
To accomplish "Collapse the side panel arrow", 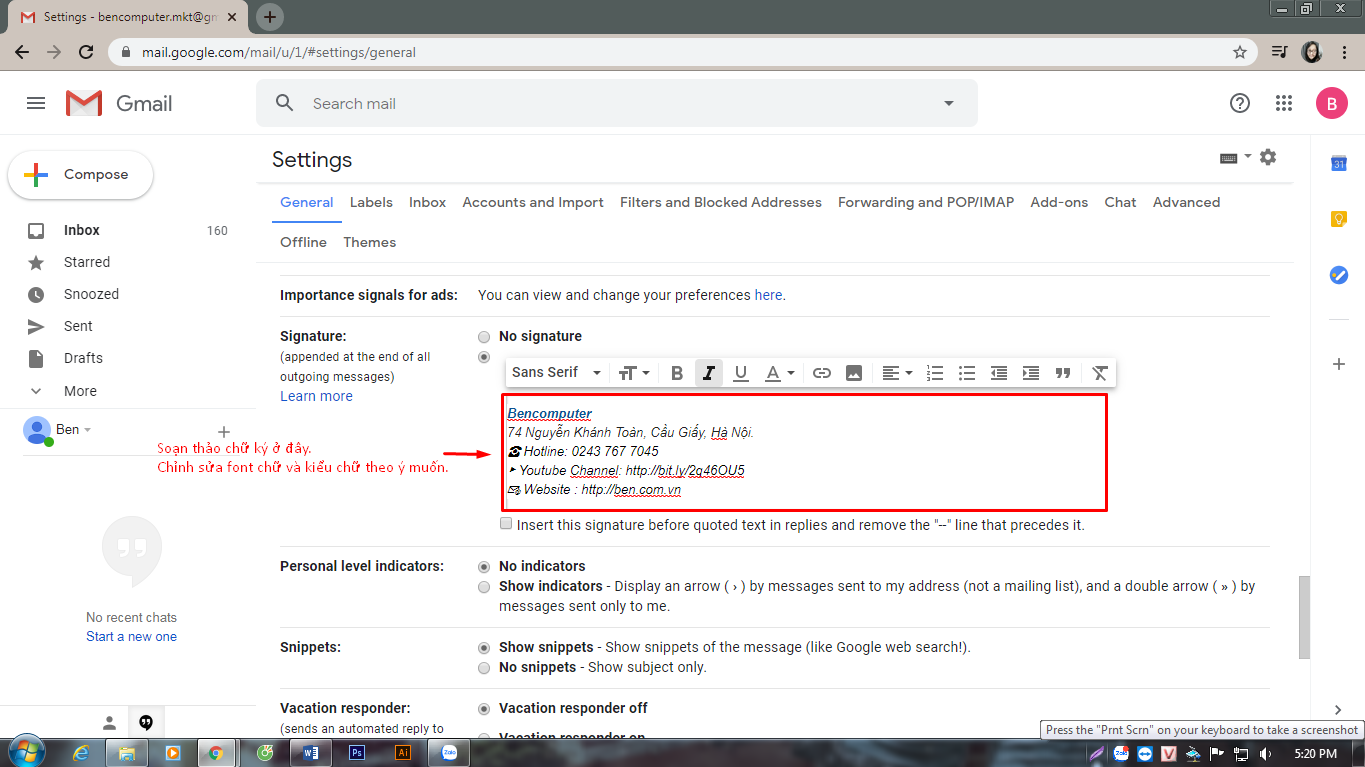I will tap(1338, 710).
